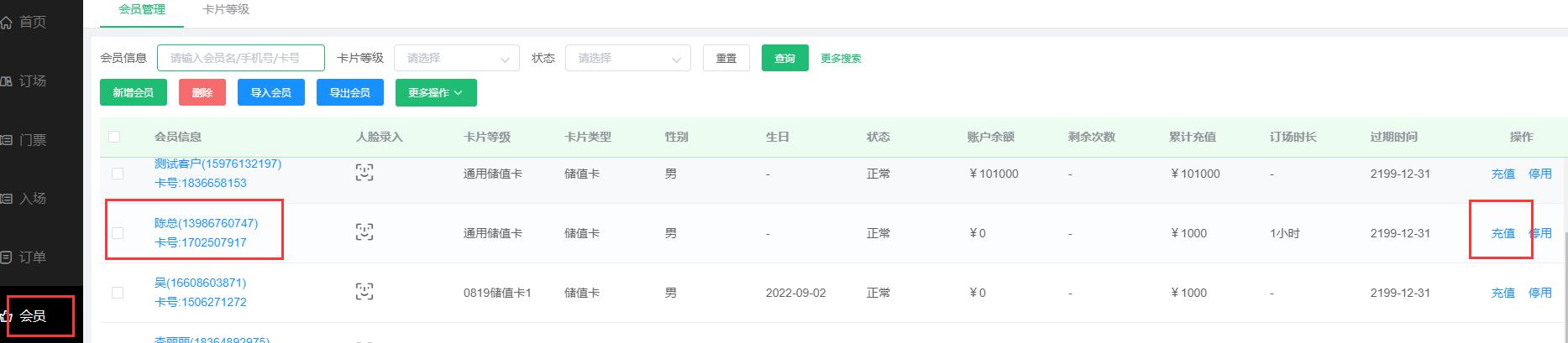Image resolution: width=1568 pixels, height=343 pixels.
Task: Click face entry icon for 测试客户 row
Action: click(x=364, y=173)
